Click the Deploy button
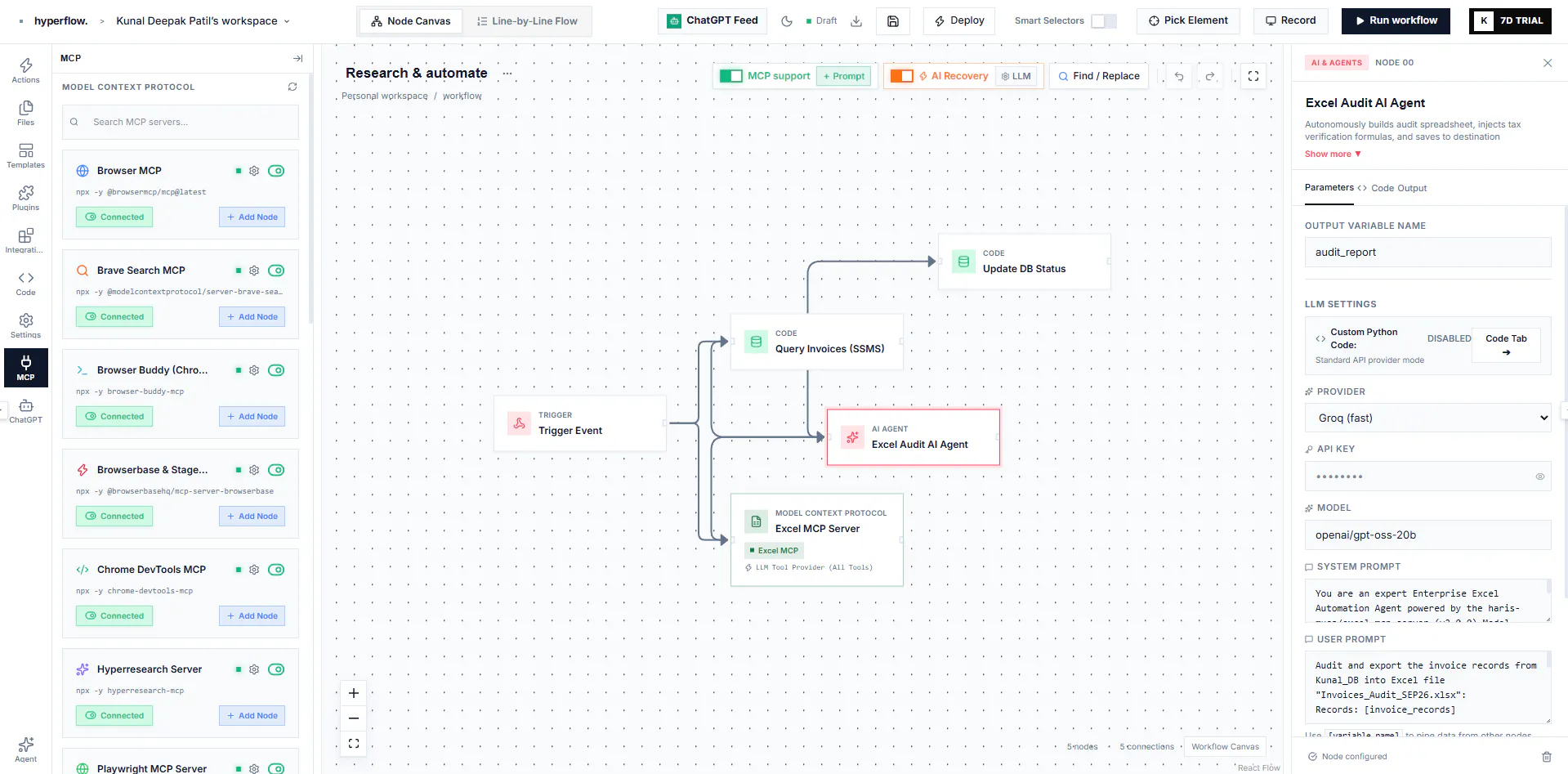 [x=959, y=20]
